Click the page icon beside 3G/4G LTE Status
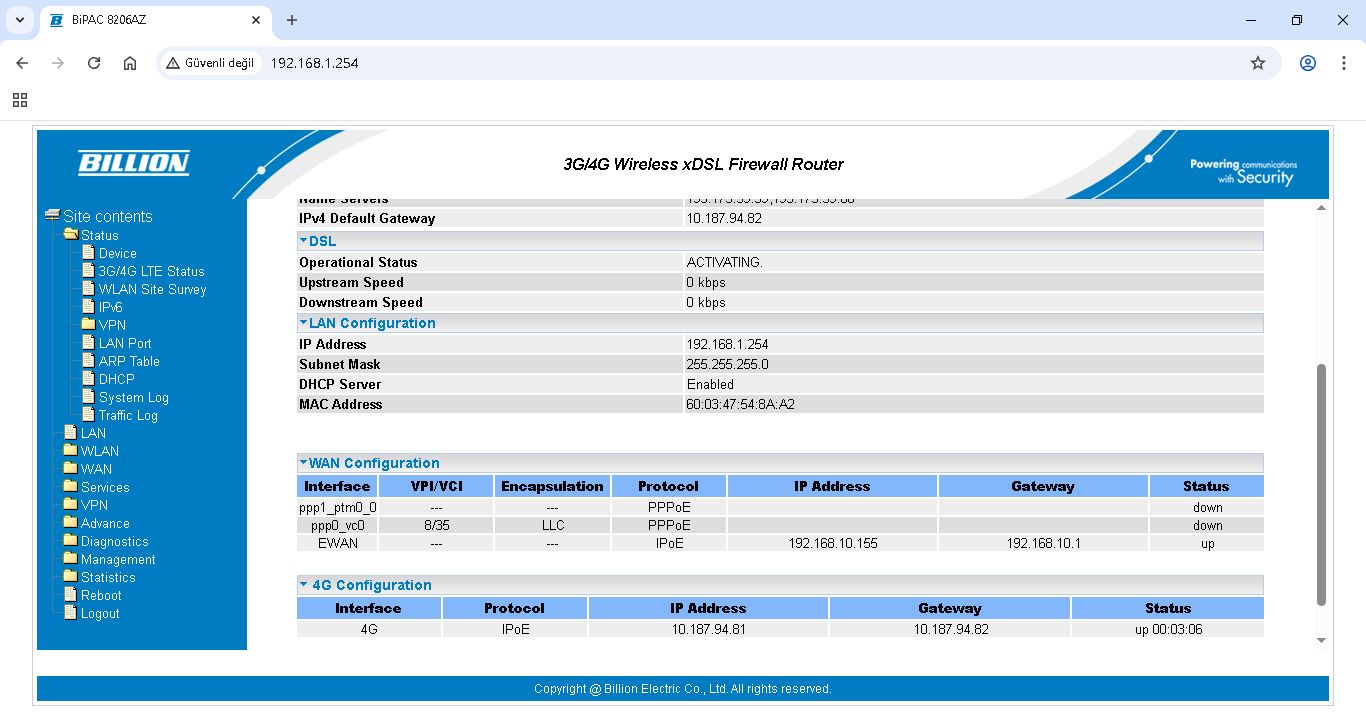 88,271
